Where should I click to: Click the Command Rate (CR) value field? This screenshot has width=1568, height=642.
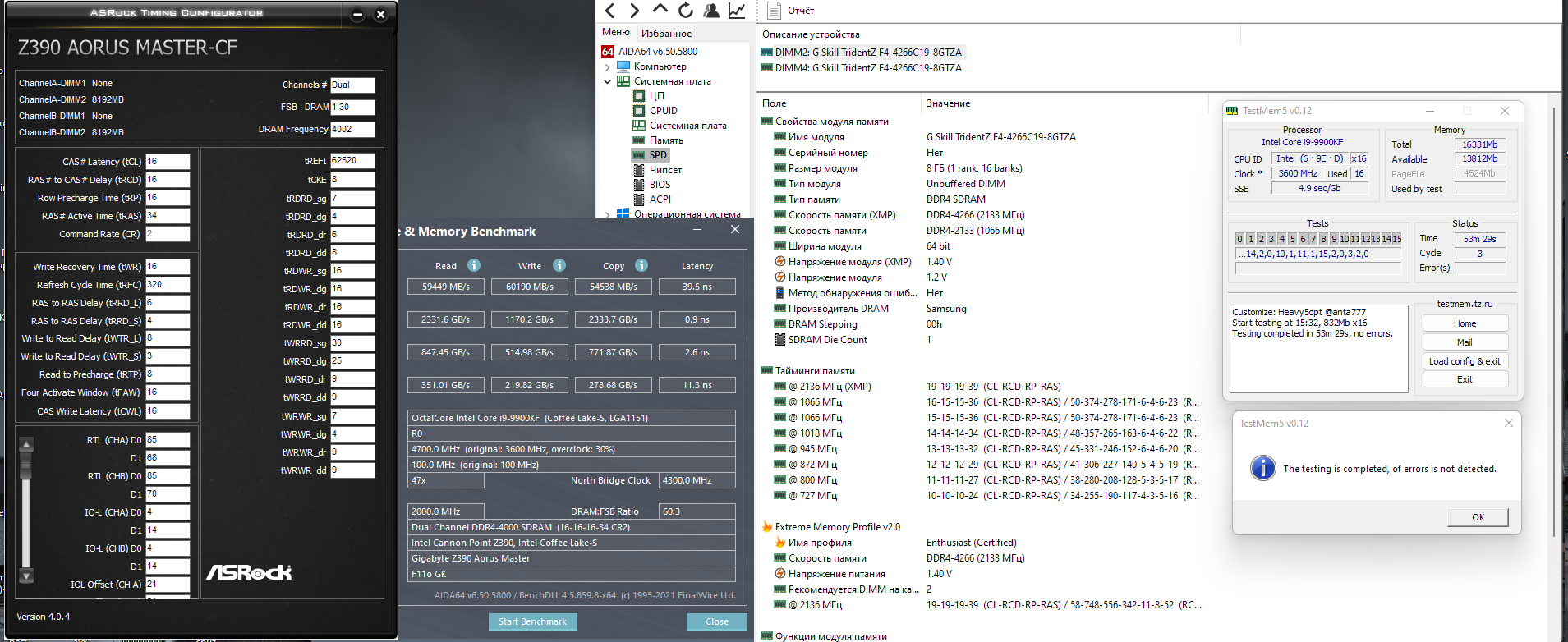coord(168,234)
